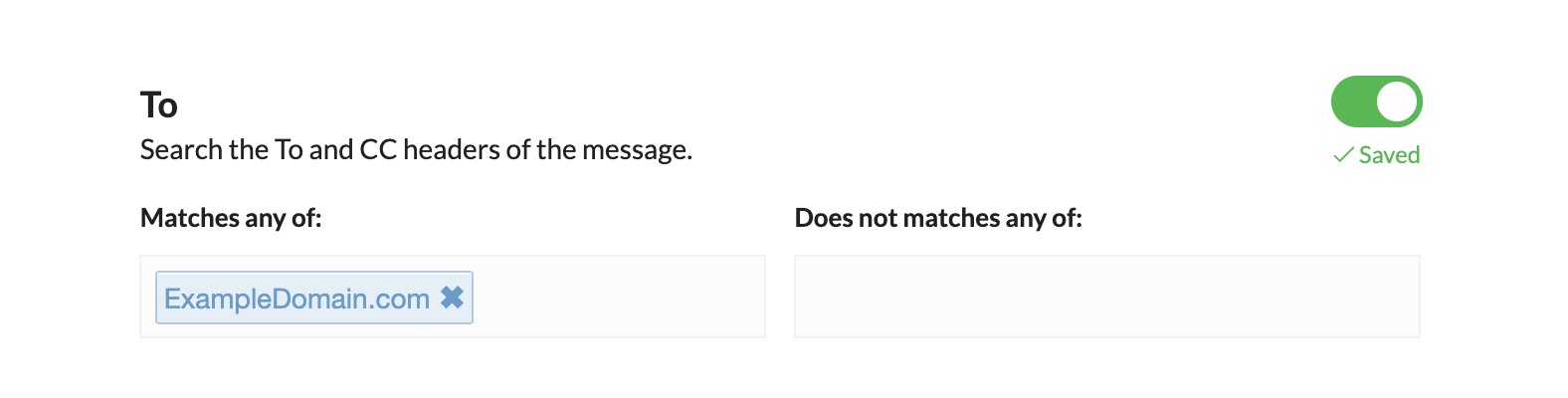Disable the To header search toggle
The image size is (1568, 398).
(1377, 101)
